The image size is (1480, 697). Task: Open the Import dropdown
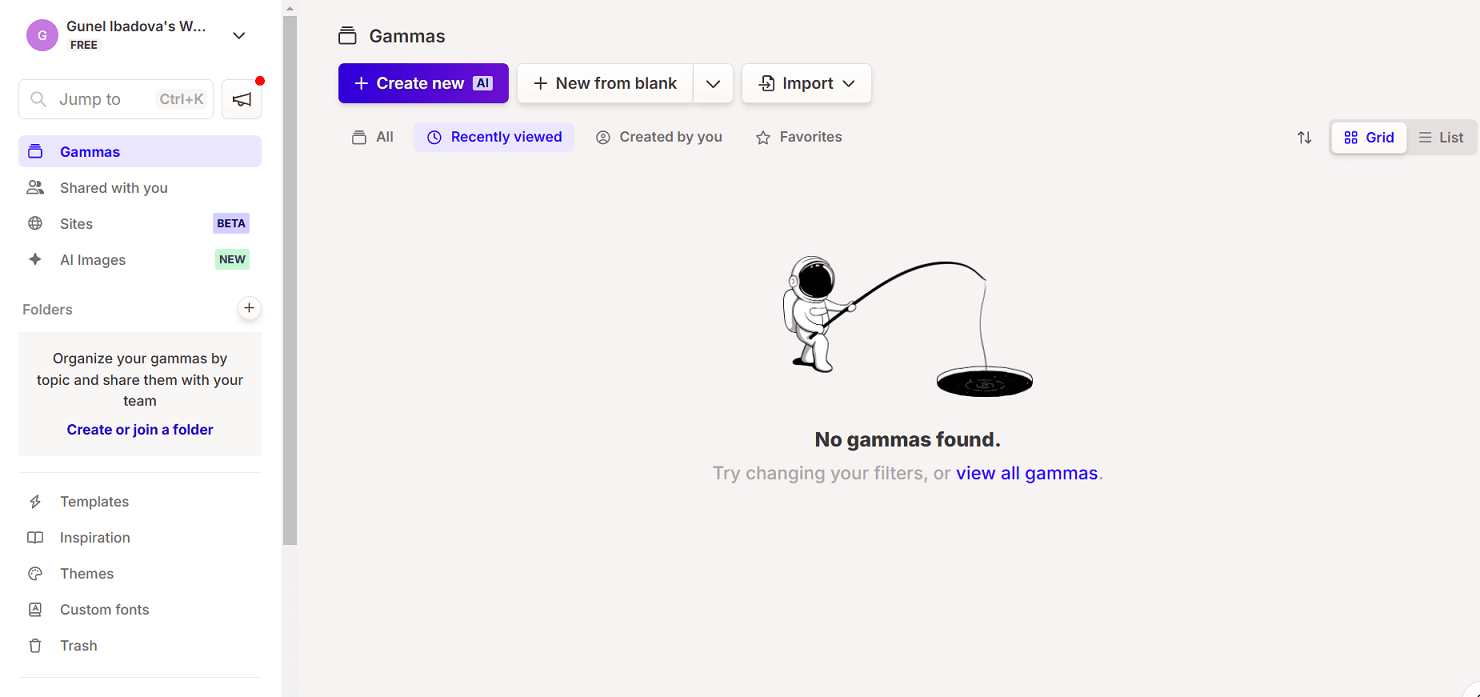coord(806,84)
